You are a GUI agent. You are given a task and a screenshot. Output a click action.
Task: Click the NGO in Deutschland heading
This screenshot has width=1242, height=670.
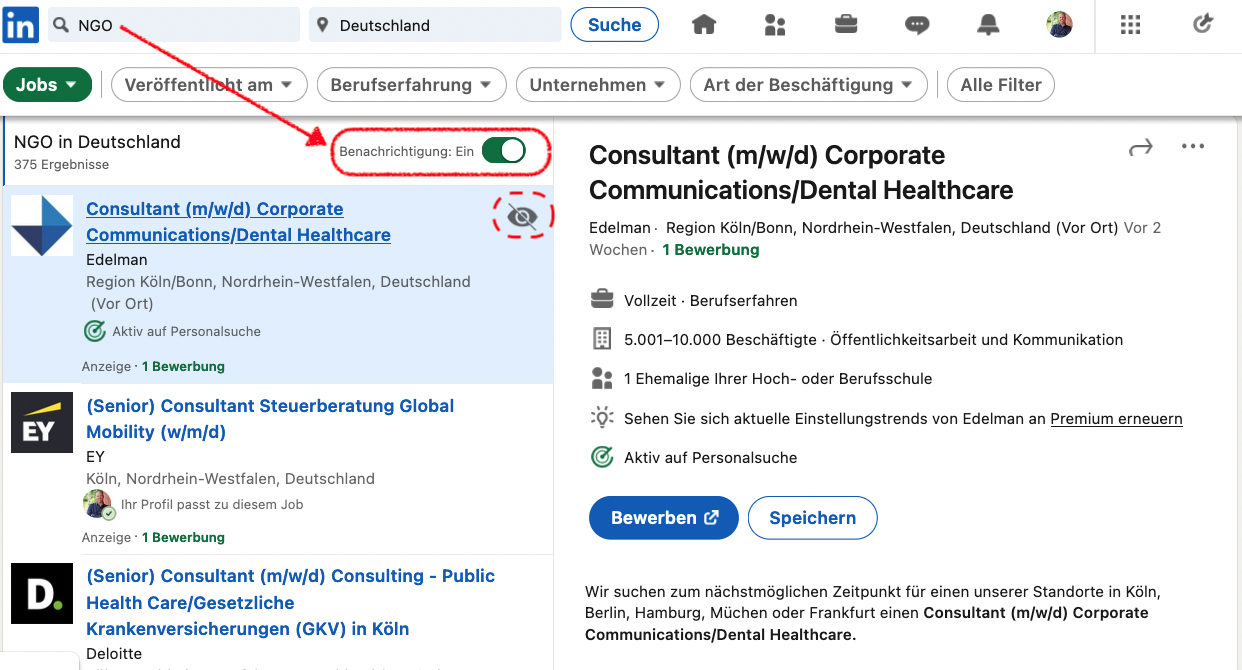coord(97,142)
